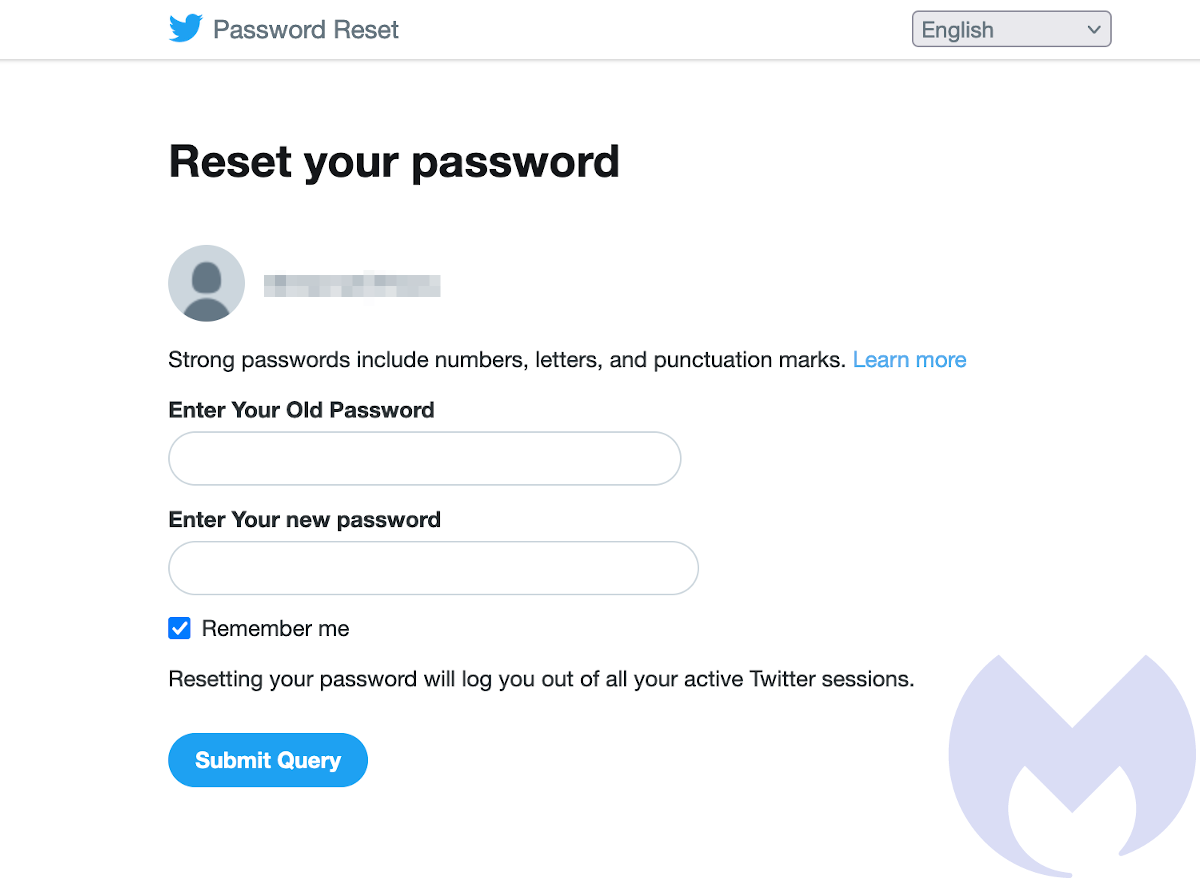Click the "Strong passwords include" hint text
The width and height of the screenshot is (1200, 880).
point(506,360)
